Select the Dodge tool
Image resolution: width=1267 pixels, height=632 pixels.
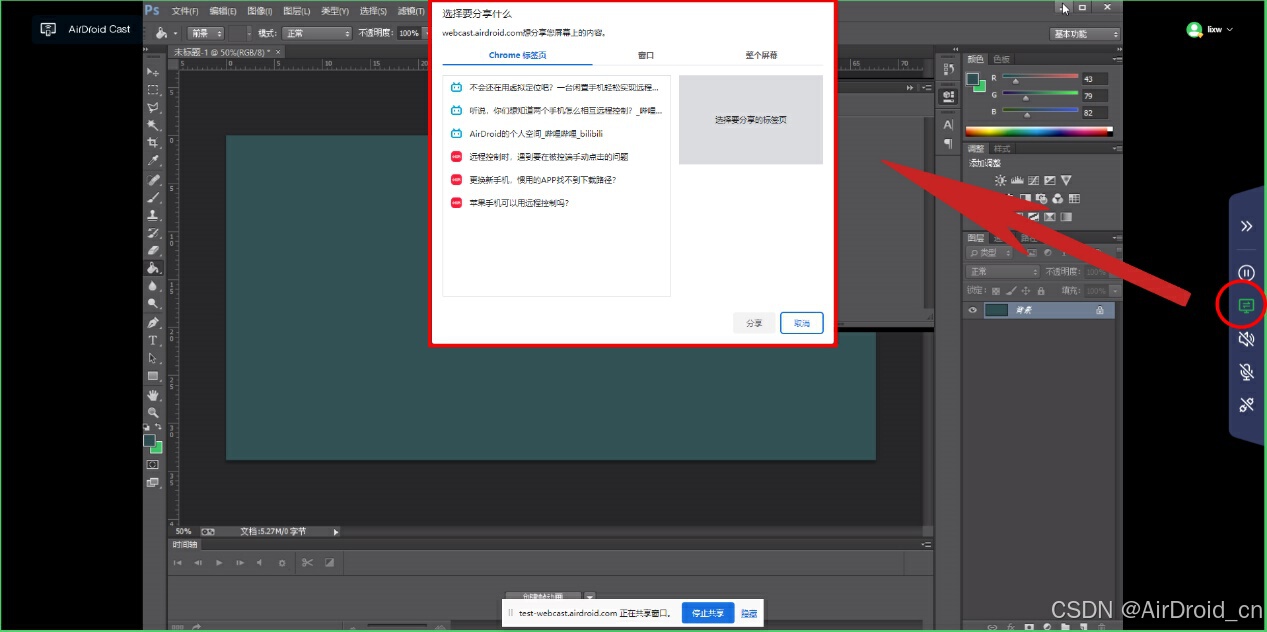point(153,303)
